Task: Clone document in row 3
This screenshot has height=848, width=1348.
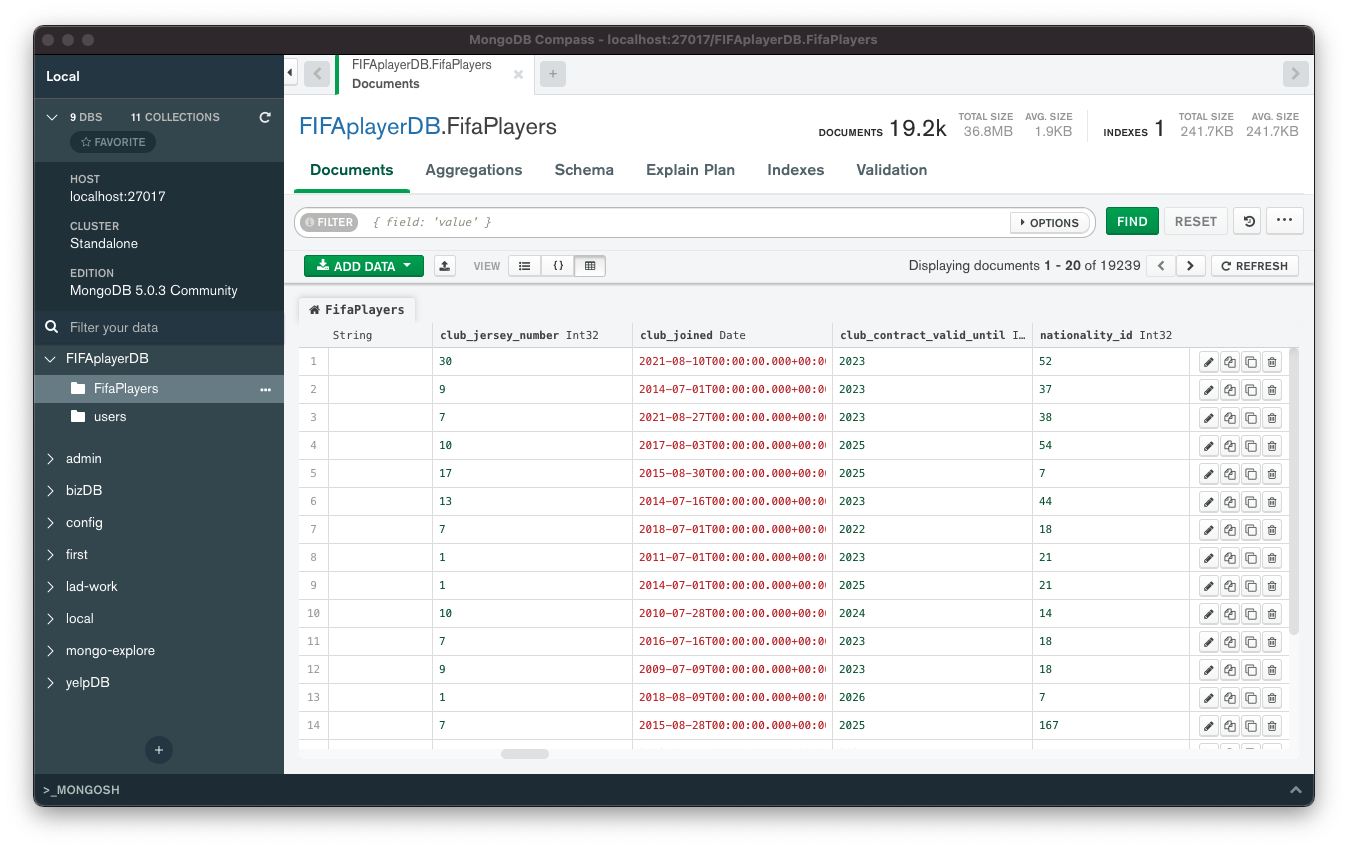Action: pos(1251,418)
